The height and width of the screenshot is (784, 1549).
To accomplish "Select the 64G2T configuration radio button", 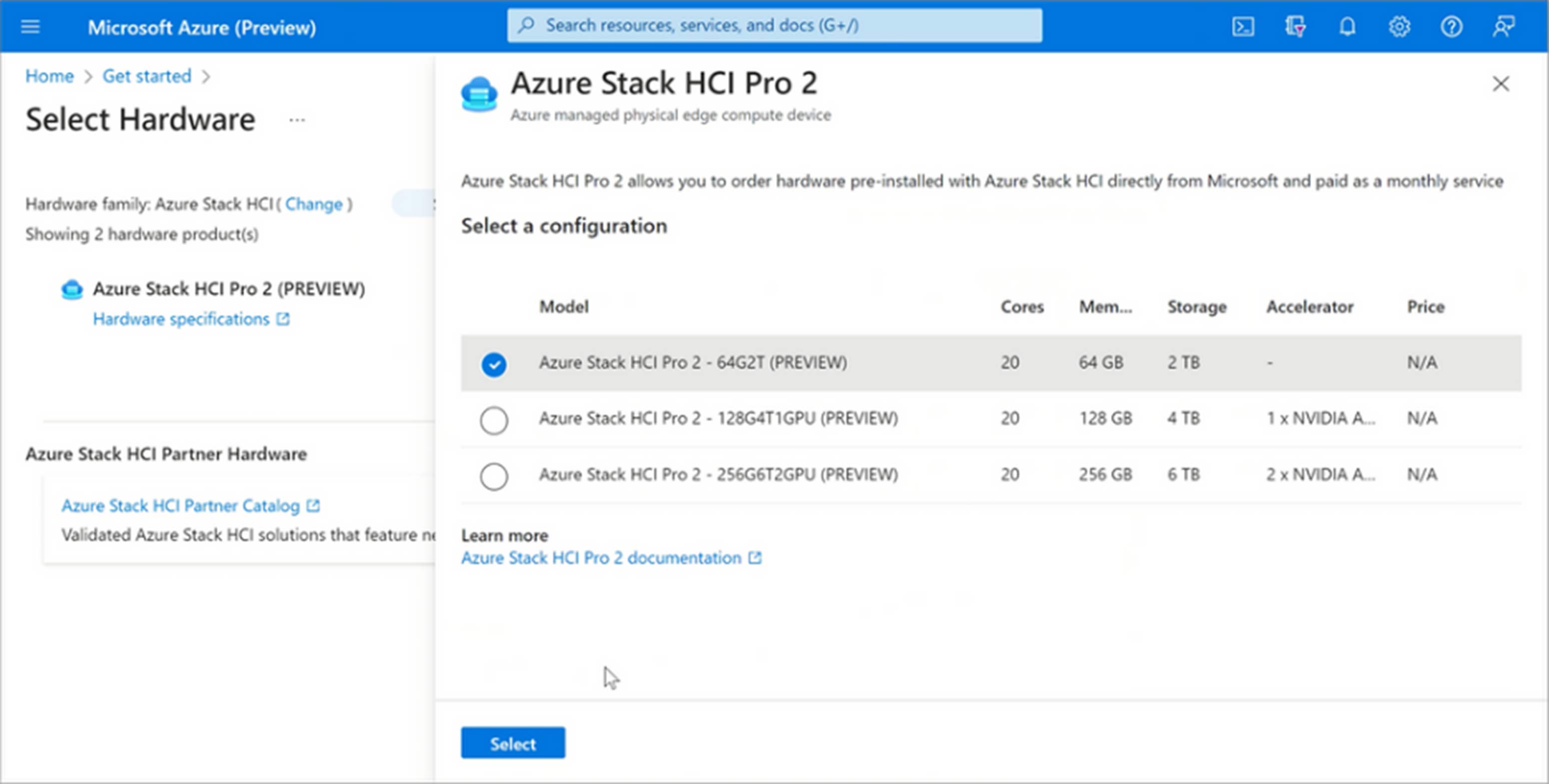I will [494, 364].
